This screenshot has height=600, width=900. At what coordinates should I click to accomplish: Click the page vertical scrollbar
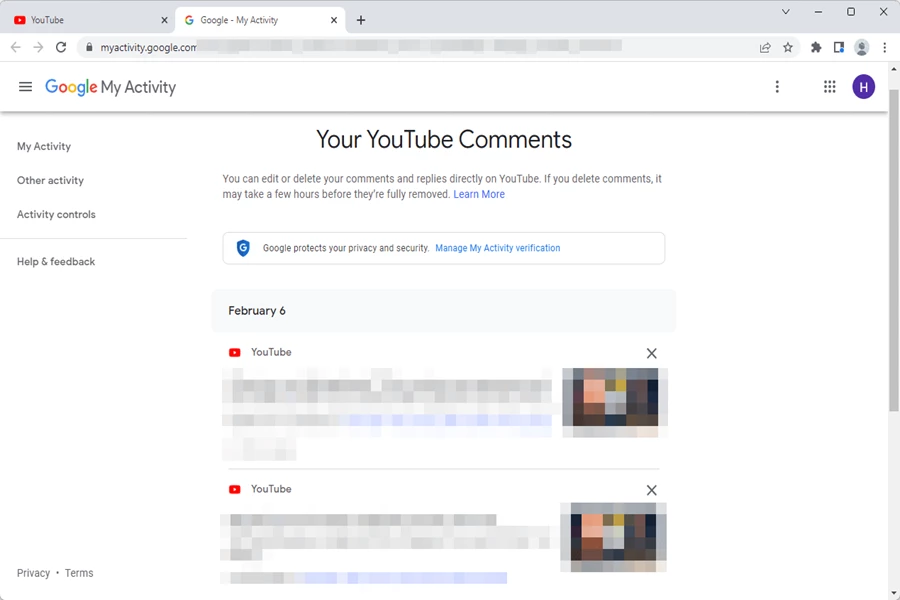click(894, 250)
